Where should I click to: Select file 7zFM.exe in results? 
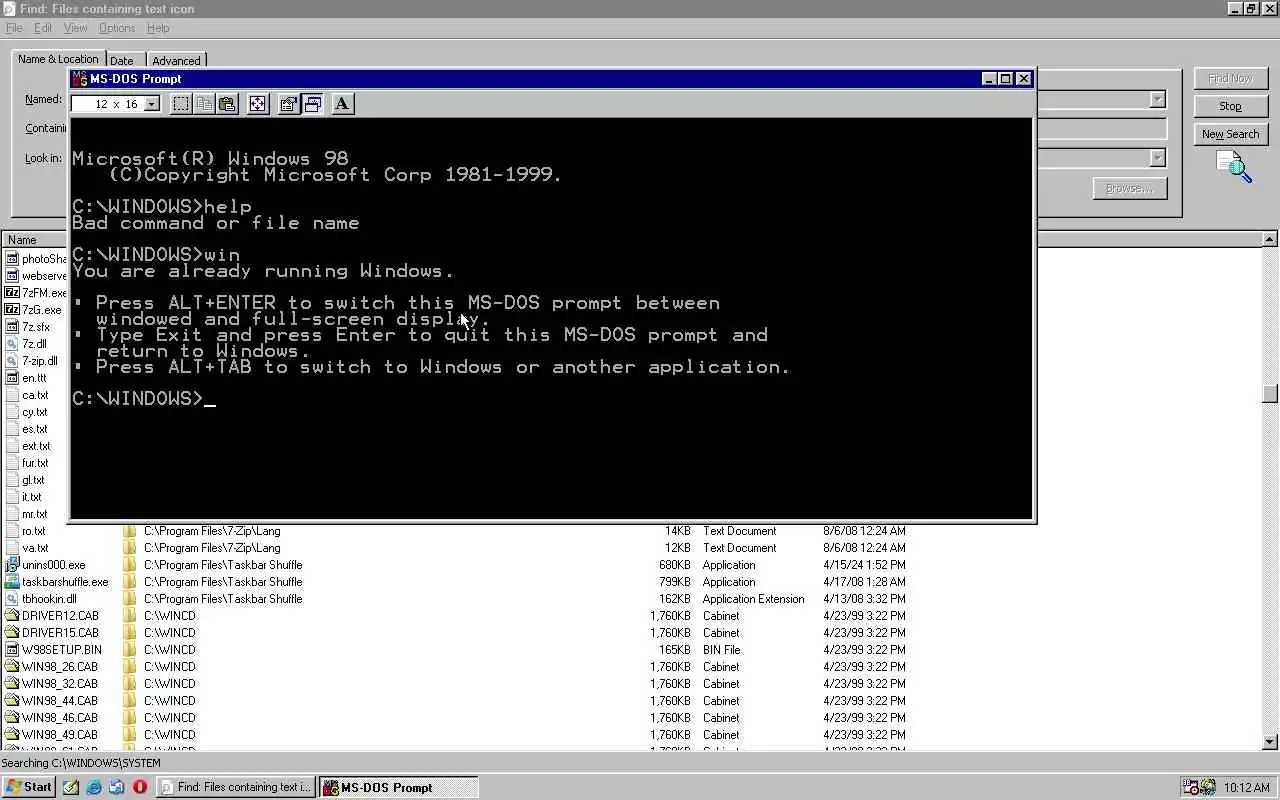coord(36,293)
